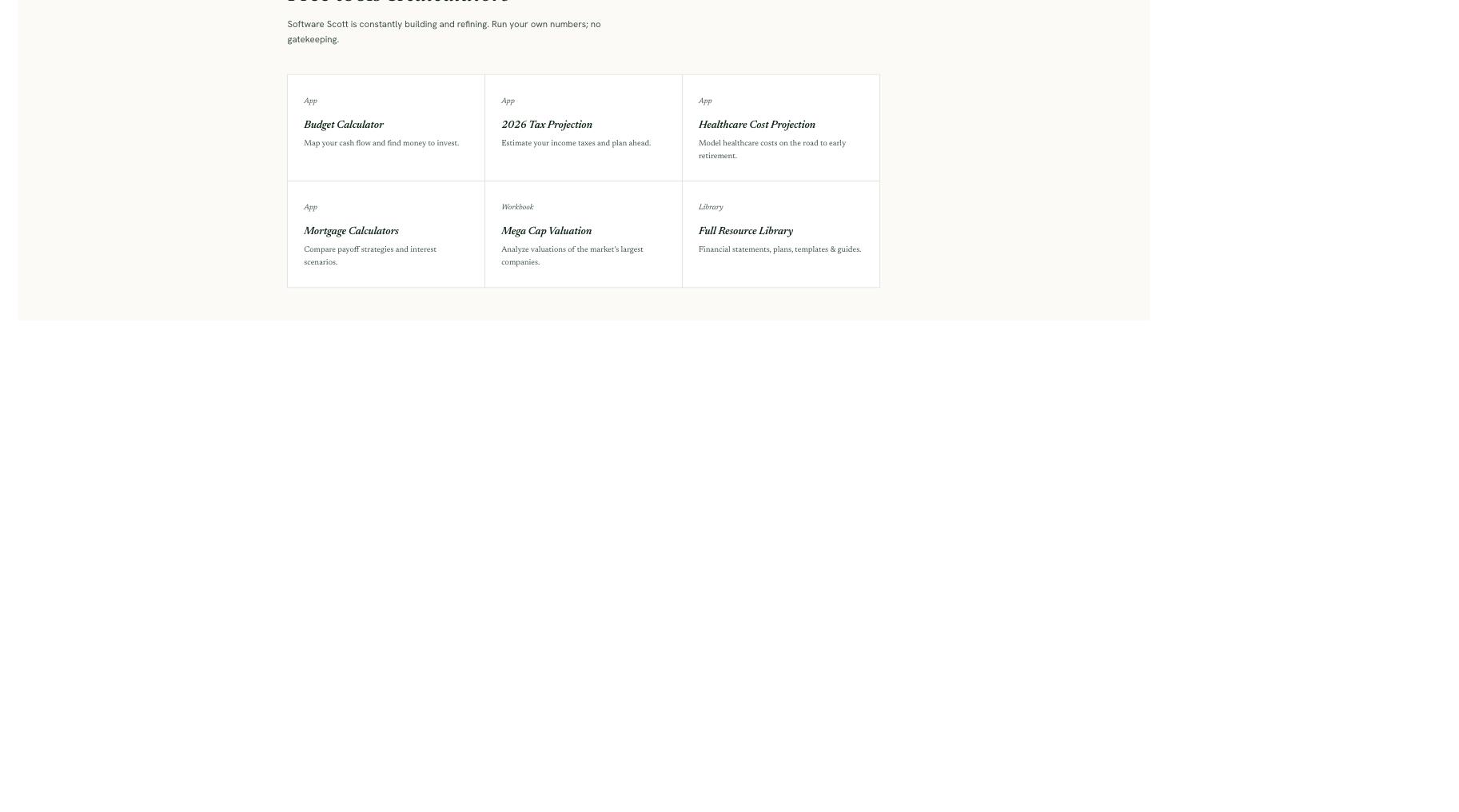Click 'Compare payoff strategies and interest scenarios.'
This screenshot has width=1459, height=812.
370,256
